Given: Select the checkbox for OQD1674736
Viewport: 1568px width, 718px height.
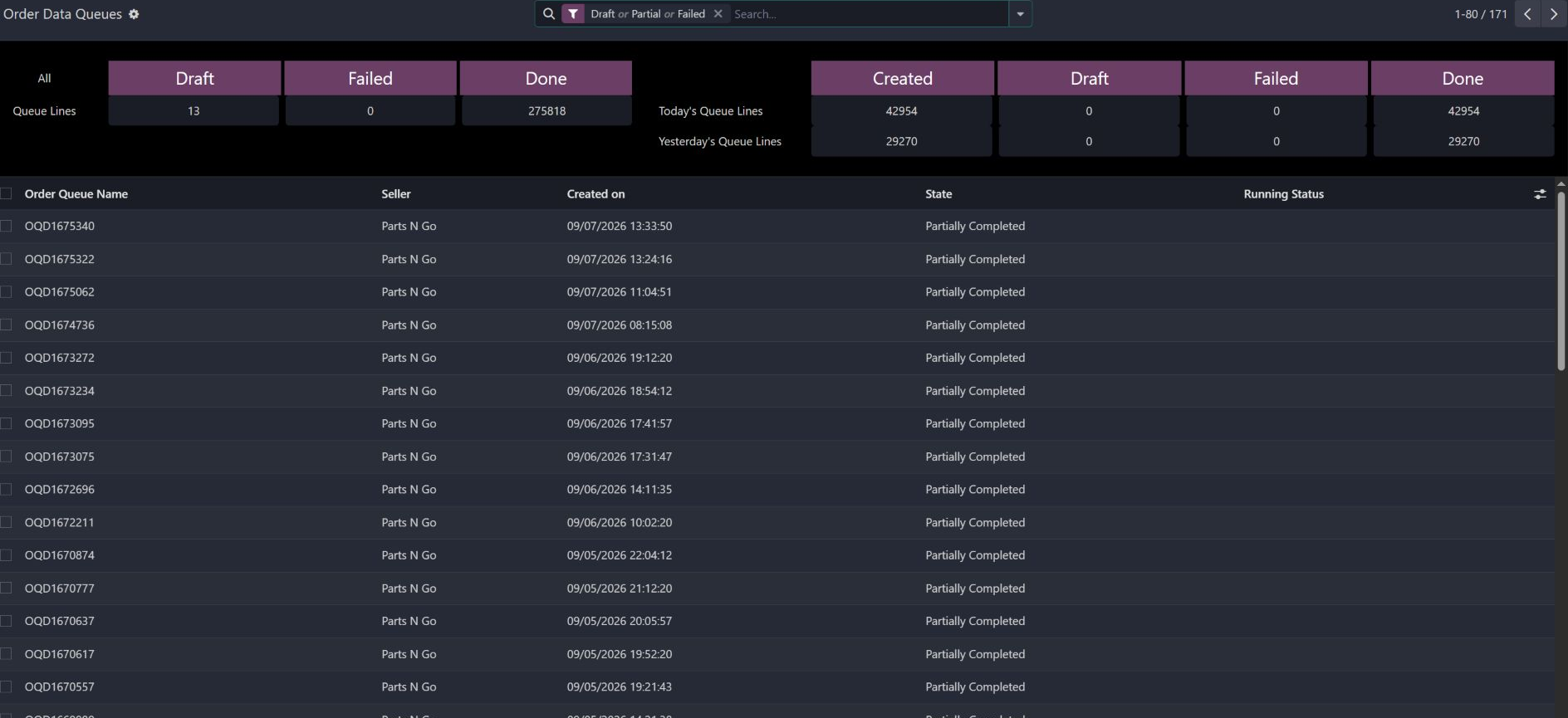Looking at the screenshot, I should pos(7,325).
